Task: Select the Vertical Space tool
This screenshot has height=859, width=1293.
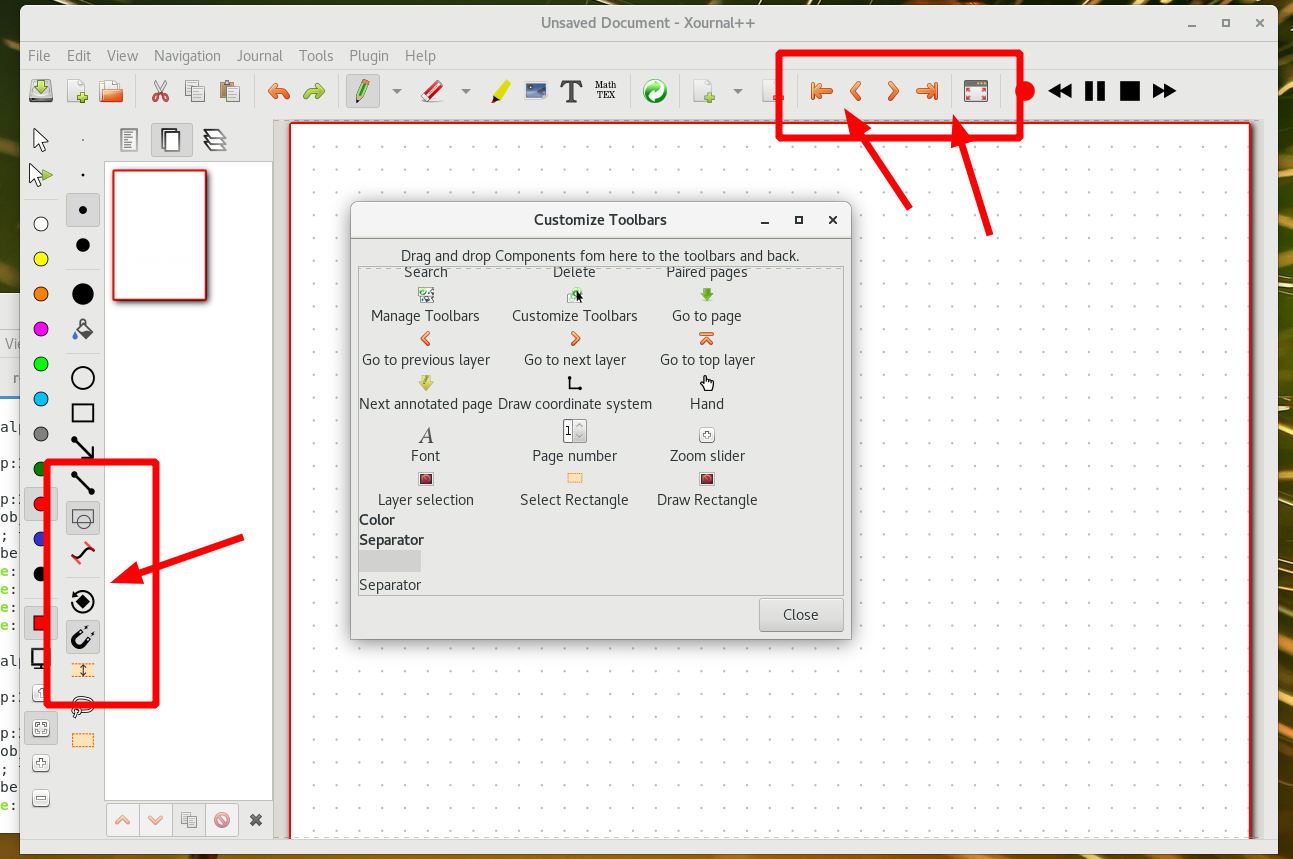Action: tap(83, 670)
